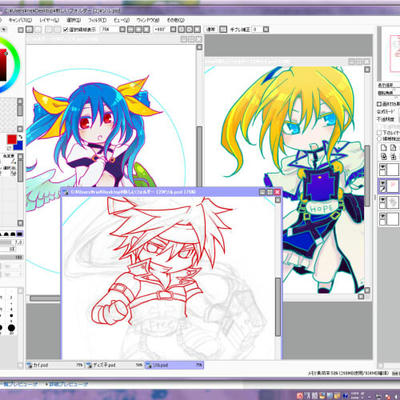Click the reset zoom toolbar button
Viewport: 400px width, 400px height.
point(146,30)
